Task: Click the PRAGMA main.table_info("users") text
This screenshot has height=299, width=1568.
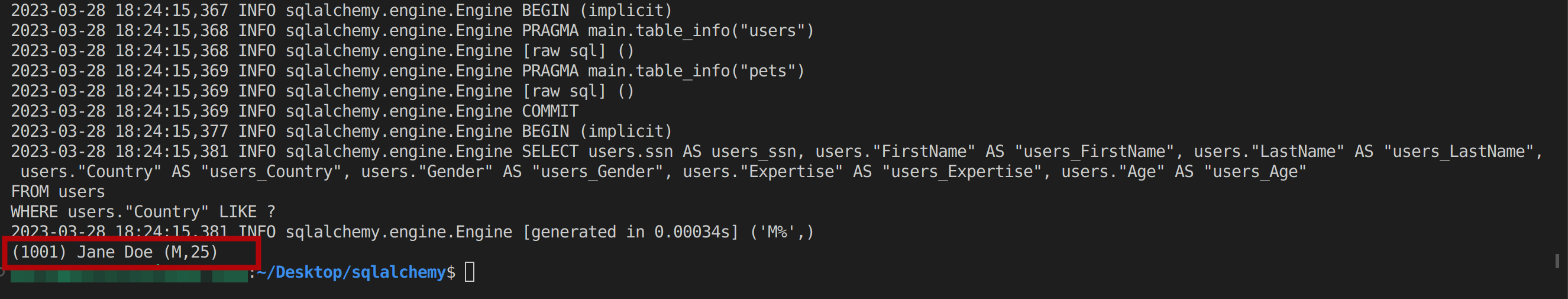Action: [667, 30]
